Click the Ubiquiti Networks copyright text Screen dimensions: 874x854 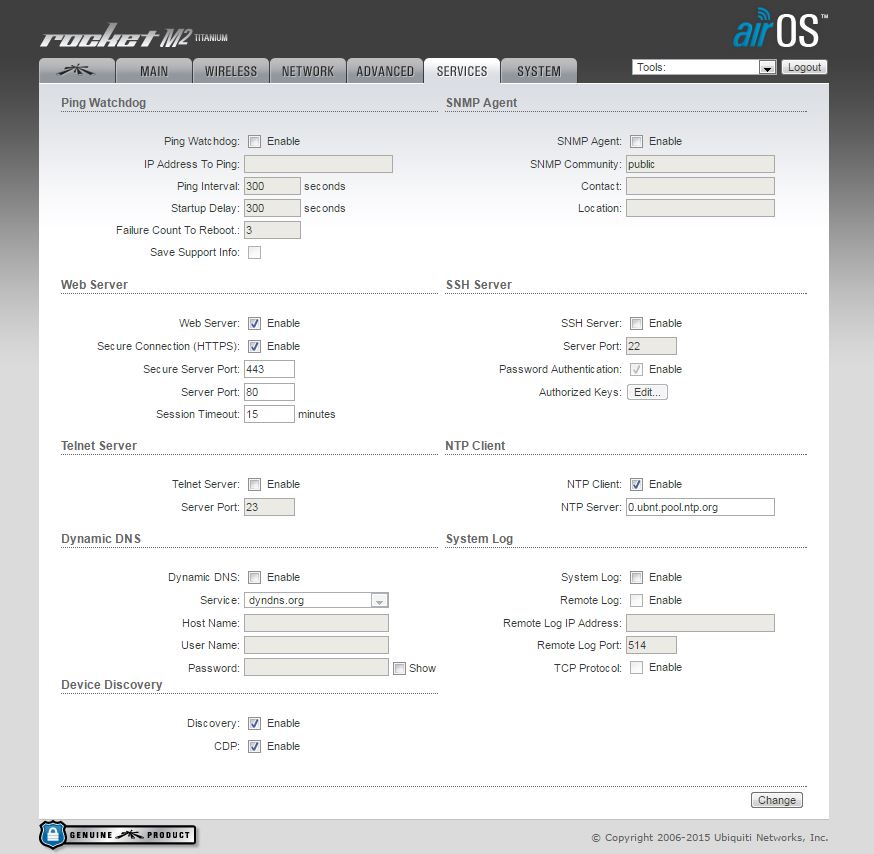[710, 837]
